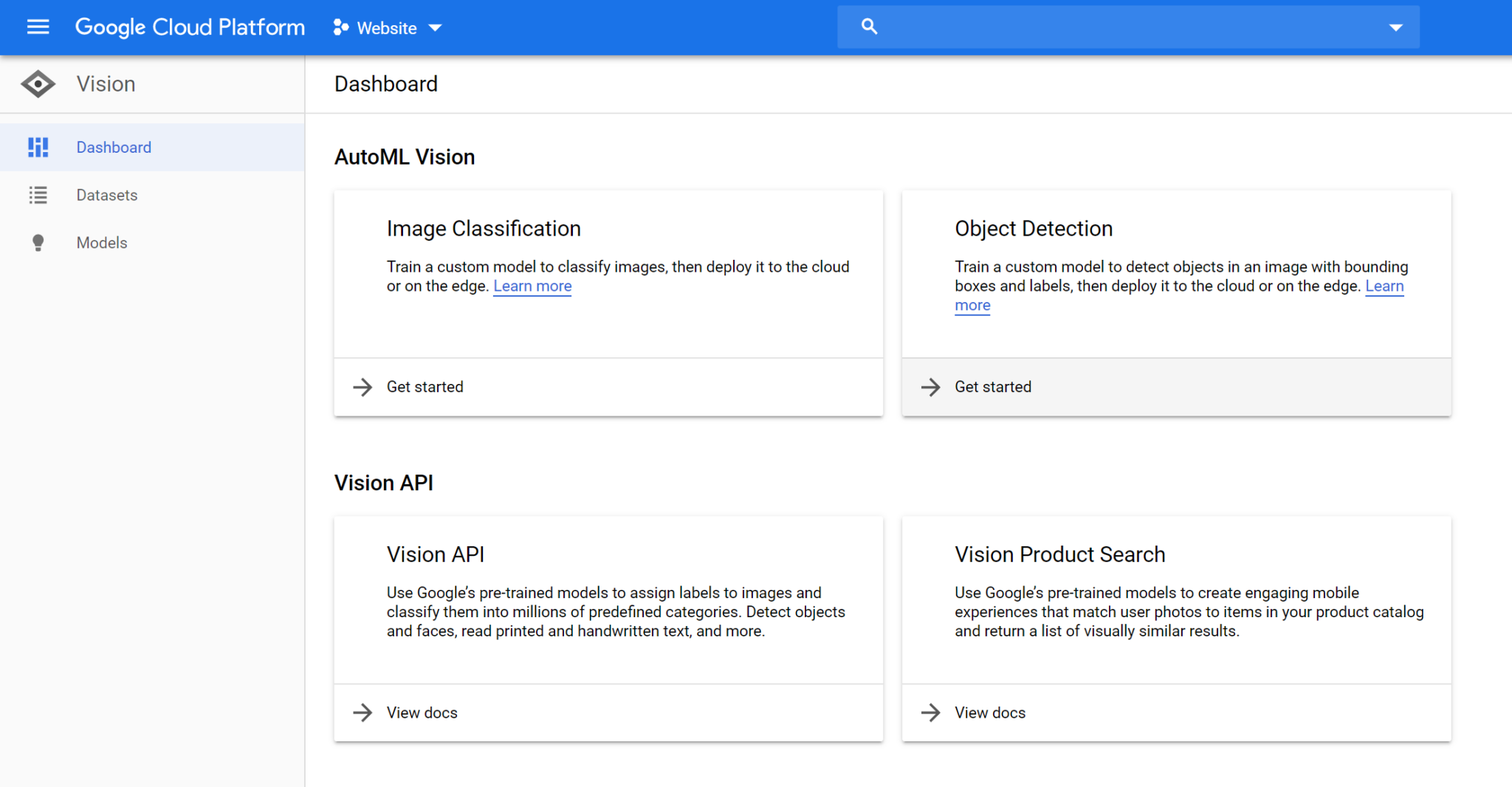1512x787 pixels.
Task: Click the Dashboard sidebar icon
Action: 38,147
